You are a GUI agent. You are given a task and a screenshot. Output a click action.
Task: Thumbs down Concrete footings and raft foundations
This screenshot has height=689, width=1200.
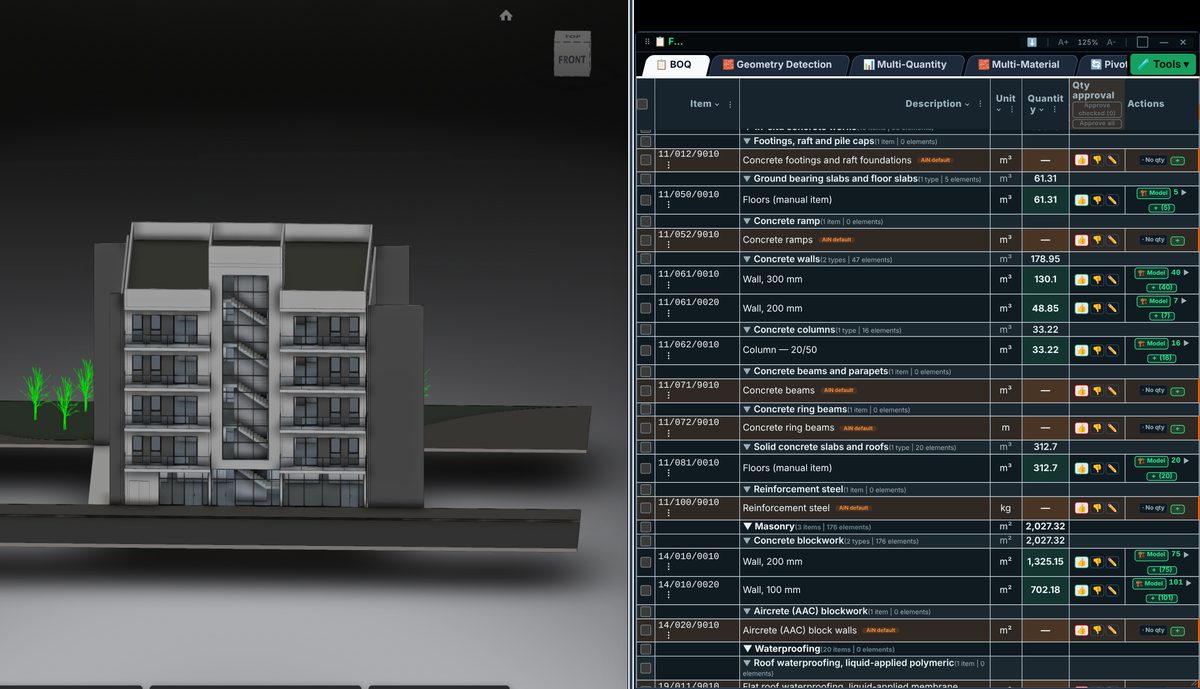[x=1096, y=160]
